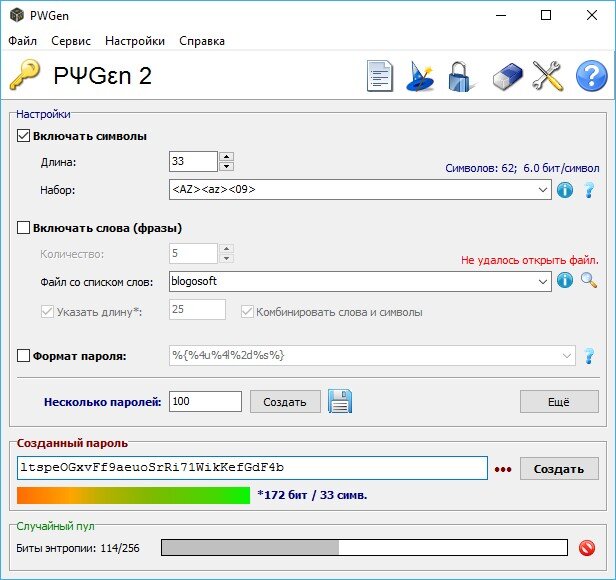
Task: Click info icon beside character set field
Action: click(565, 190)
